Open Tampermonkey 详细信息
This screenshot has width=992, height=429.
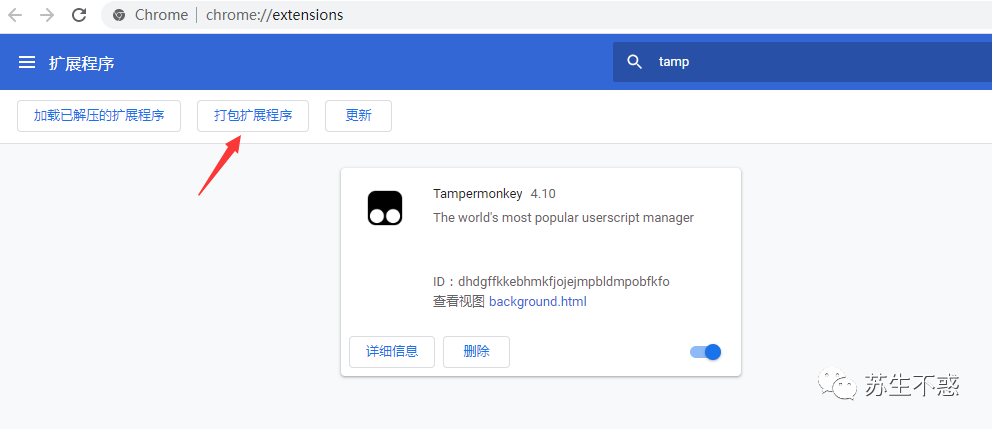[392, 352]
